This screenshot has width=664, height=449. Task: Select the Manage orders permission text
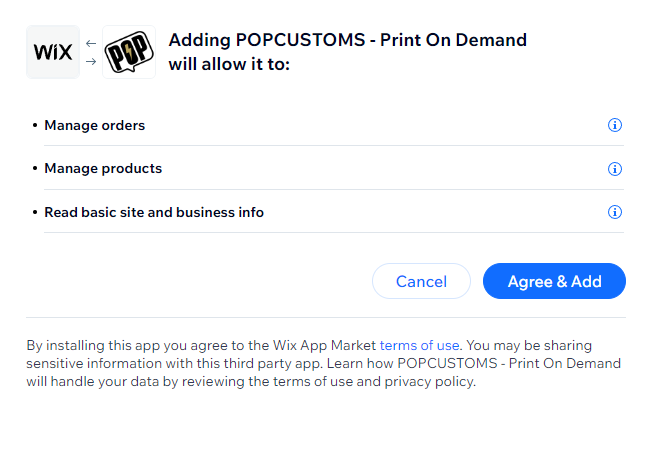[x=94, y=125]
